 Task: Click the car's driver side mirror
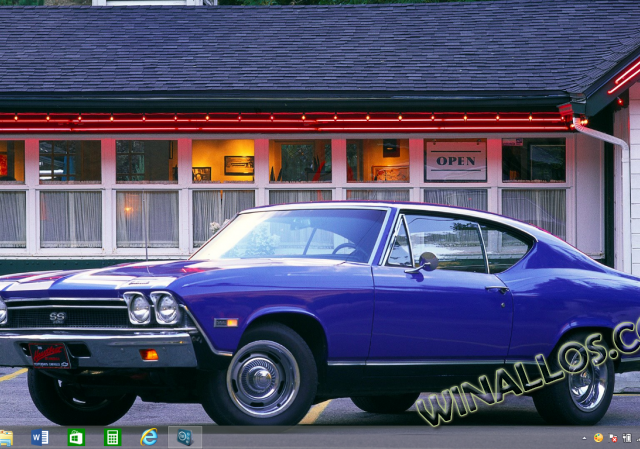(x=427, y=262)
